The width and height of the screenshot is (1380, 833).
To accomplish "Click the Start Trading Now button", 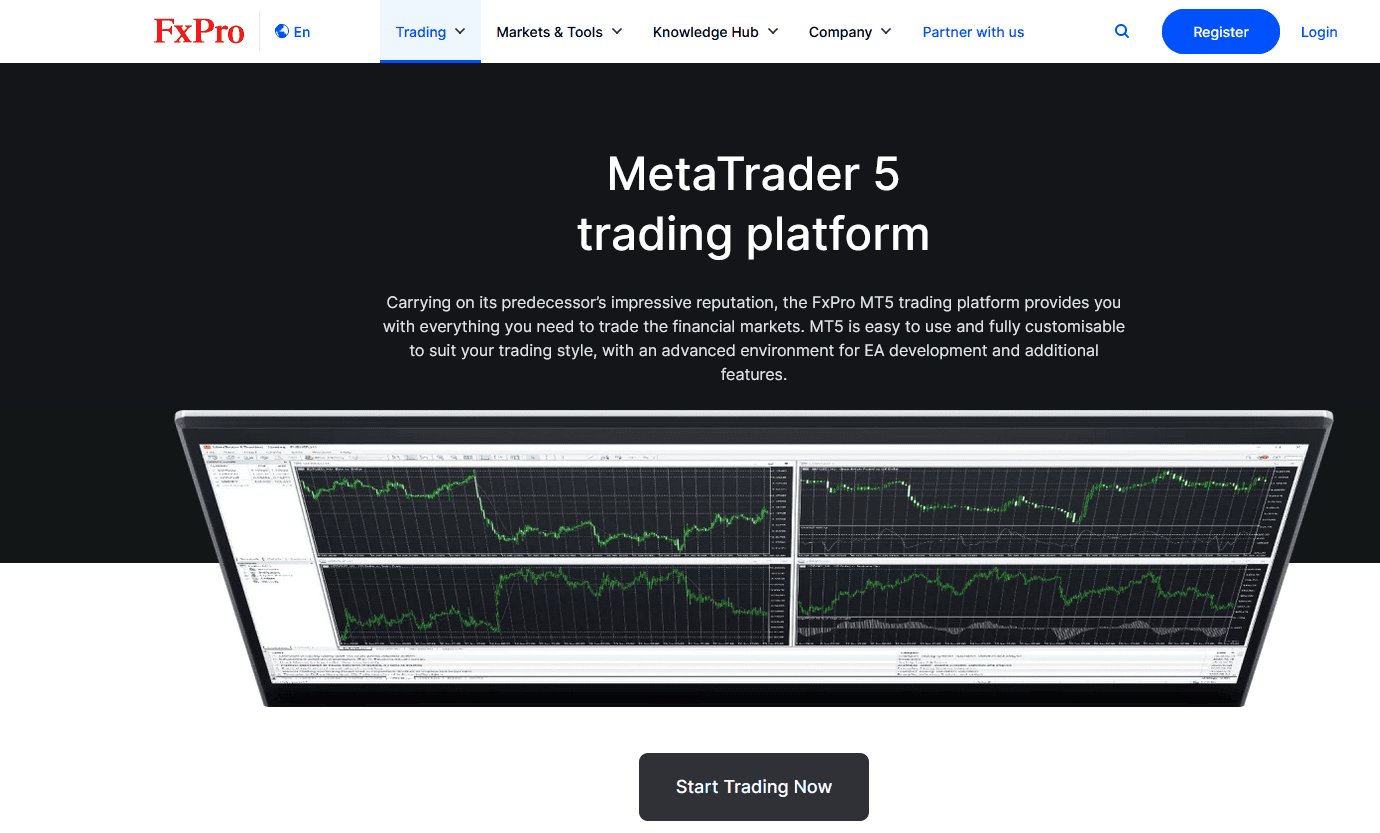I will click(x=754, y=787).
